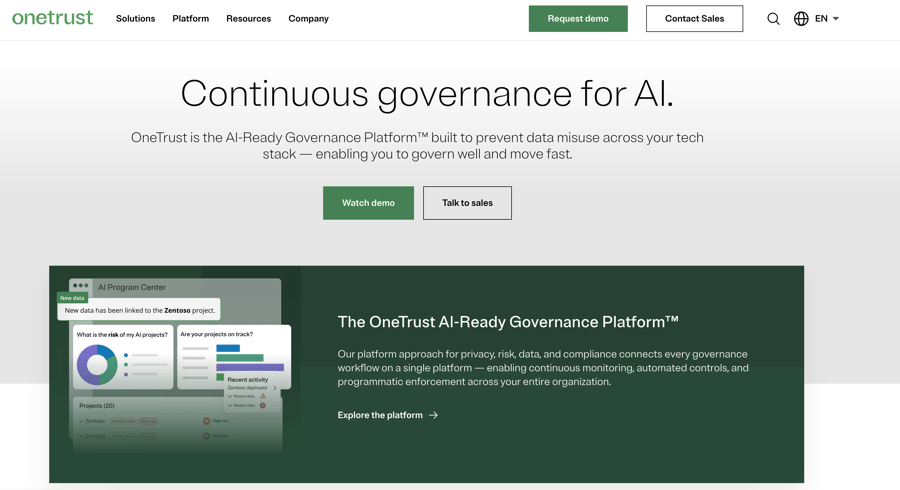Click the risk donut chart graphic
This screenshot has height=490, width=900.
[97, 365]
